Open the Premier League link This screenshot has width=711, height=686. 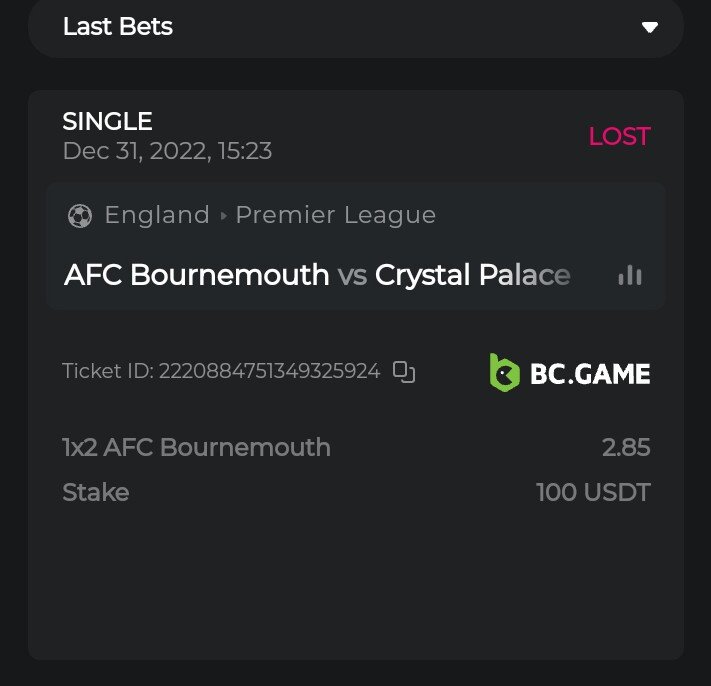pos(335,215)
